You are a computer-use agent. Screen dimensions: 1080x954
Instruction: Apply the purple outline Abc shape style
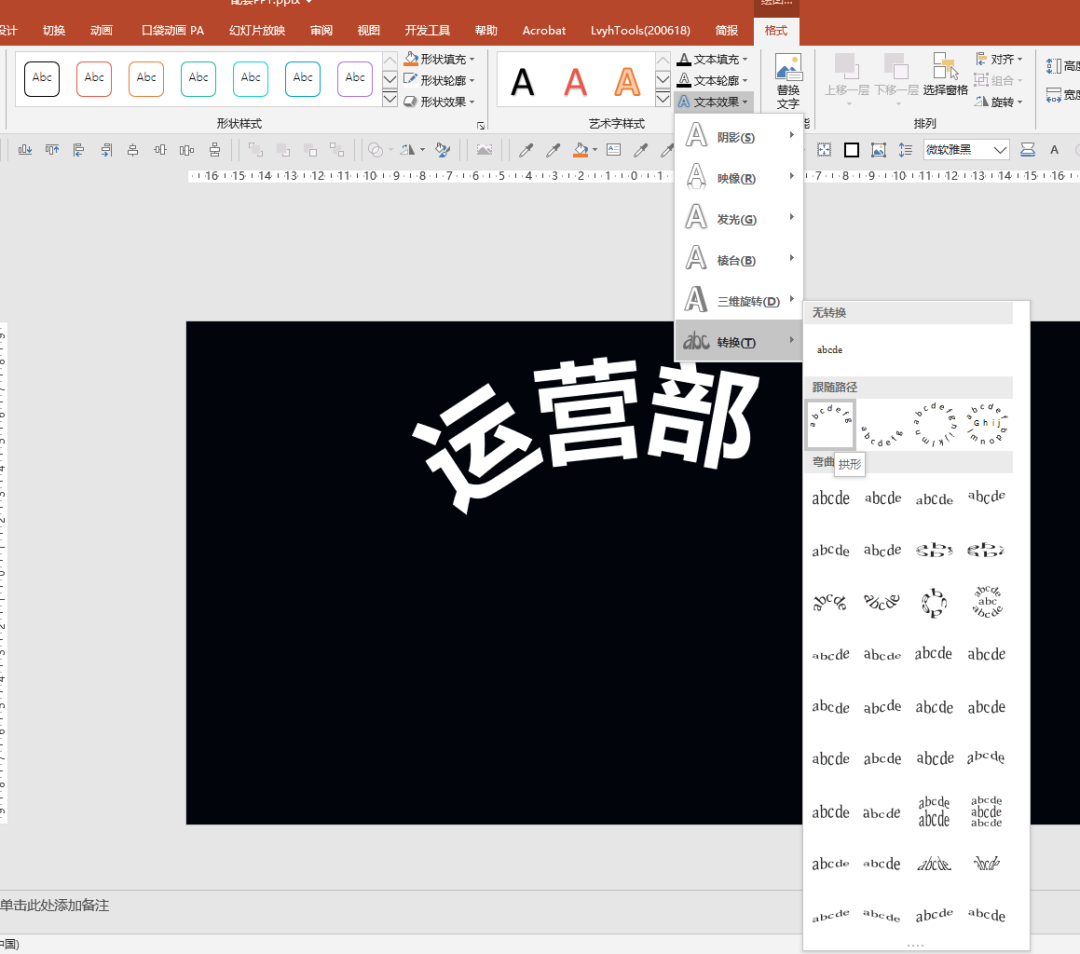click(355, 78)
